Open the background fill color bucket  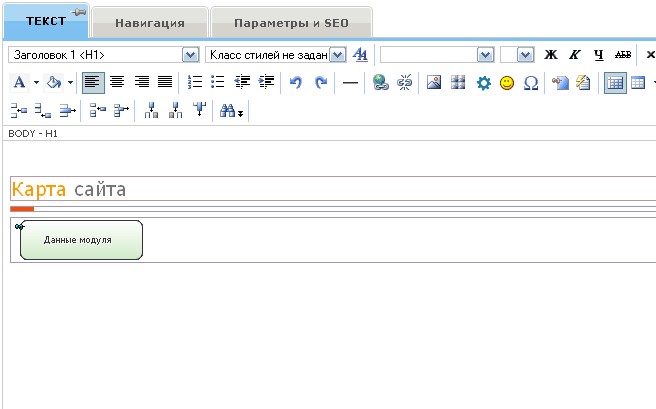tap(56, 83)
